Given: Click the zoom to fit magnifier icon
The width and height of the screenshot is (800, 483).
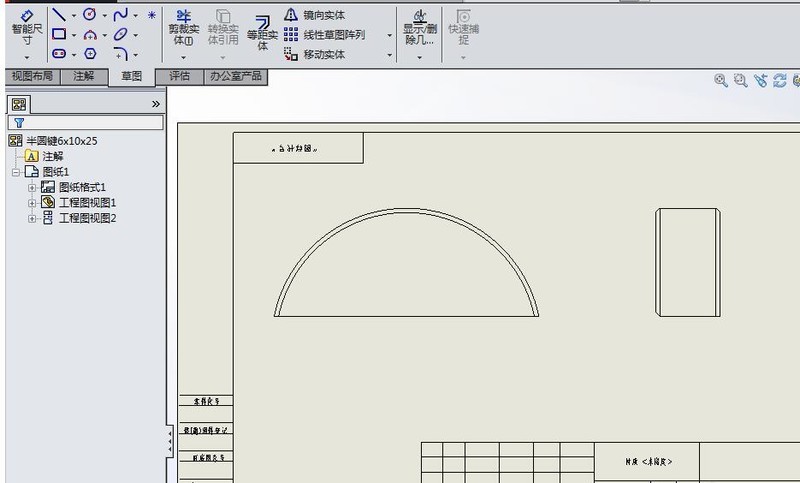Looking at the screenshot, I should coord(720,80).
